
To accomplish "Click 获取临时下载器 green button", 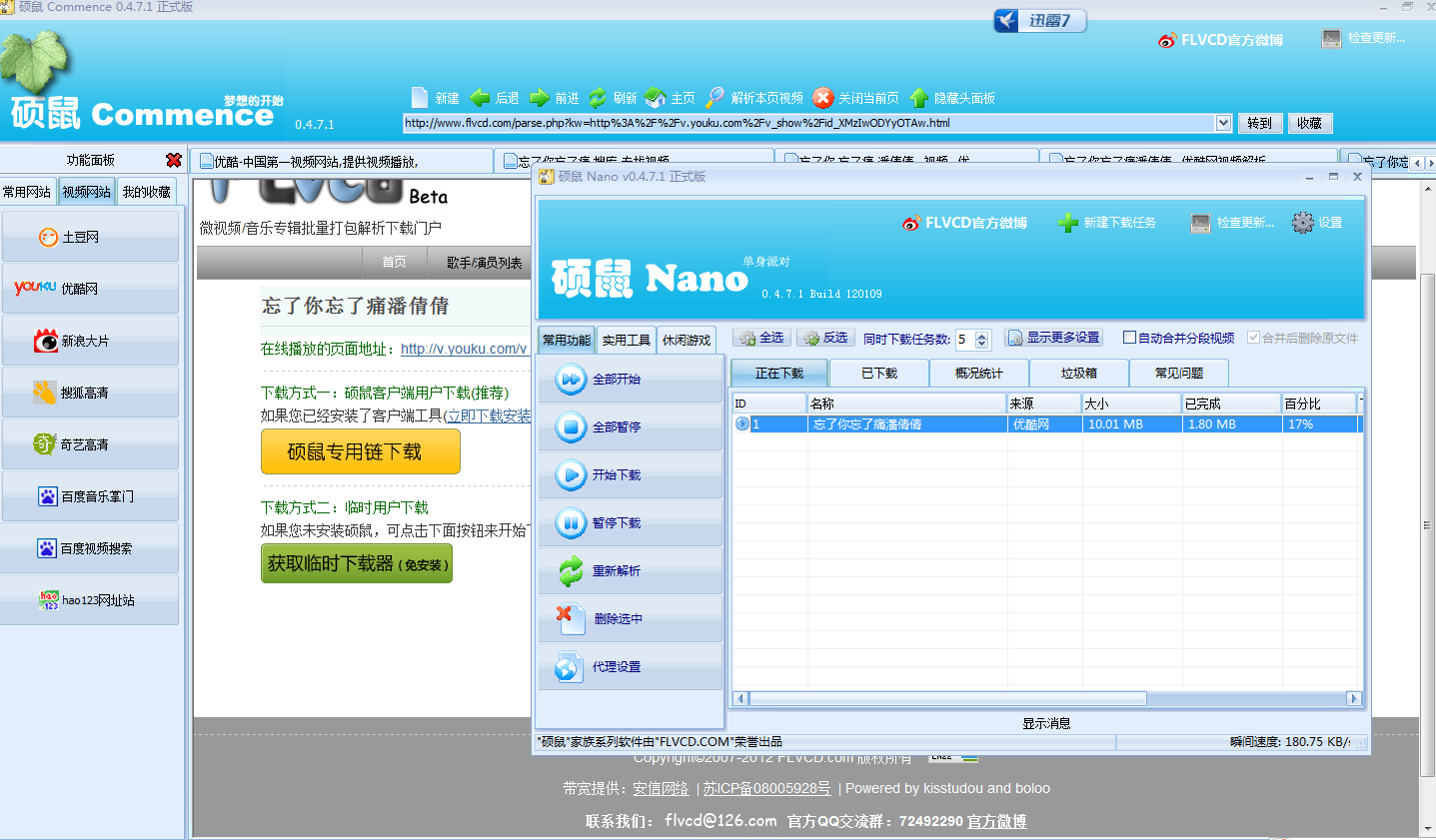I will click(357, 563).
